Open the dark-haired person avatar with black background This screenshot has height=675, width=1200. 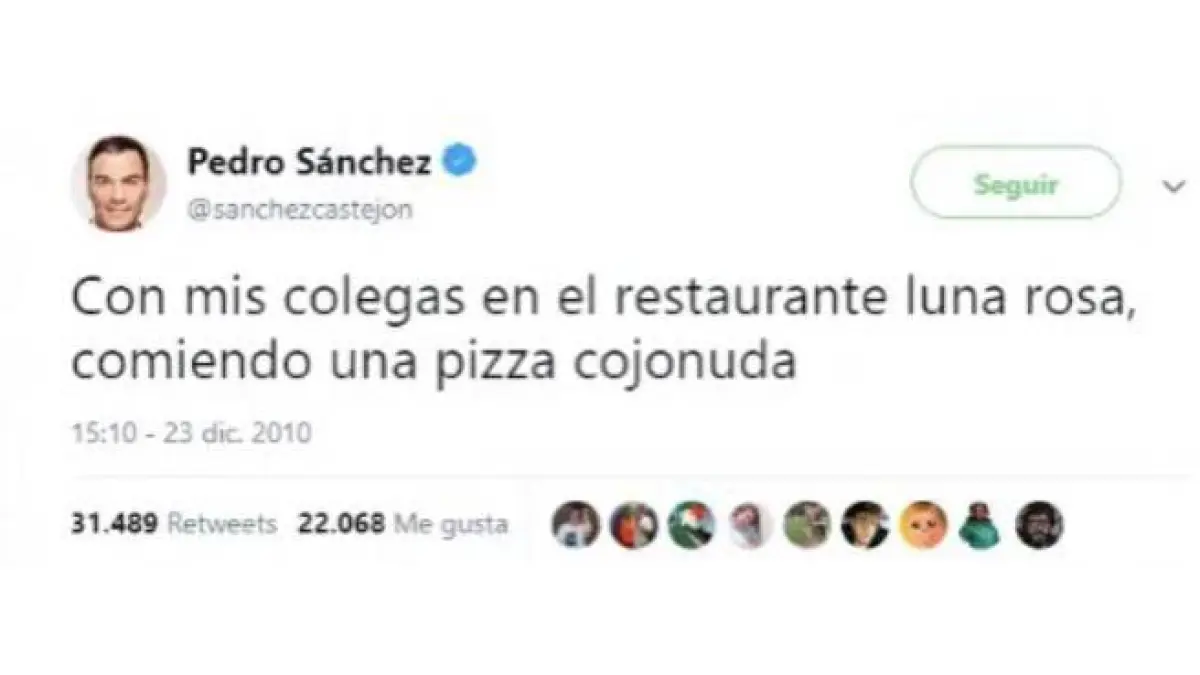pyautogui.click(x=864, y=524)
